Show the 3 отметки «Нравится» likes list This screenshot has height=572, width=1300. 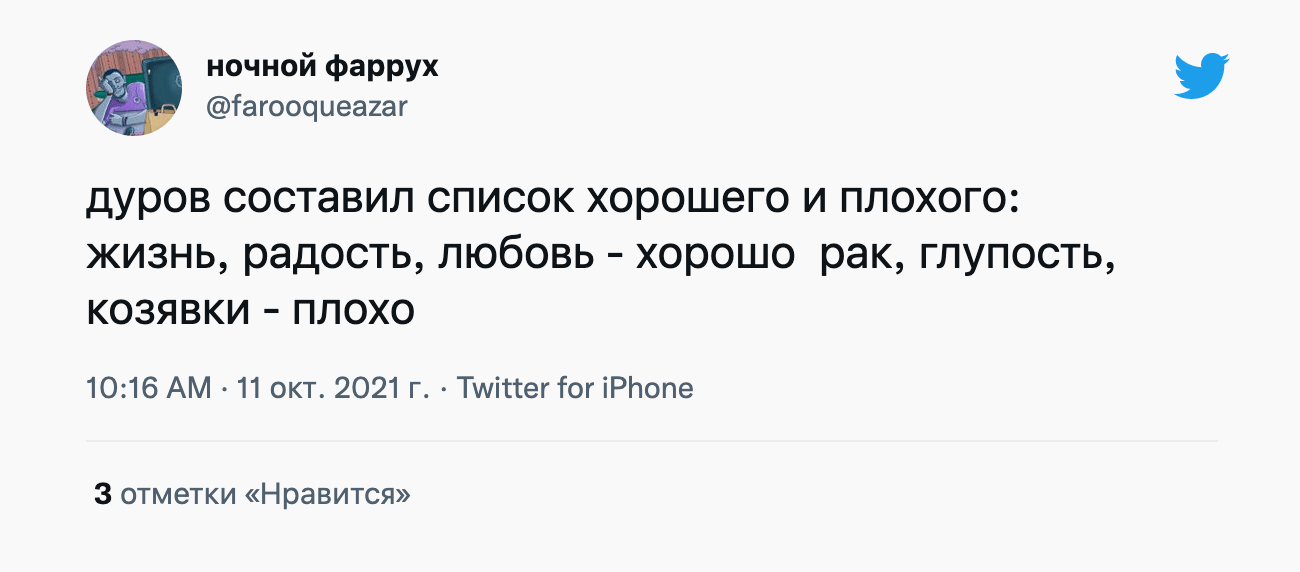click(252, 493)
